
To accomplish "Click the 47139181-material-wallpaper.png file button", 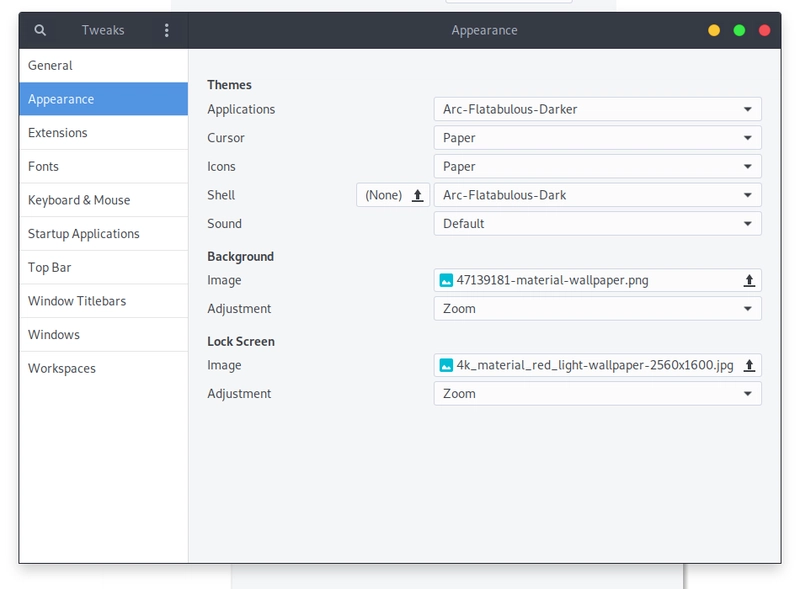I will tap(597, 280).
